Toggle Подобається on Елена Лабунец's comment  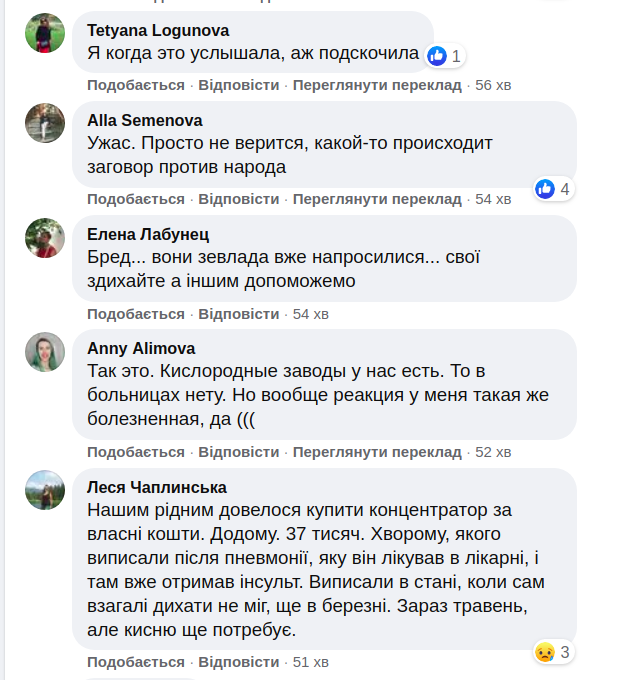pyautogui.click(x=136, y=314)
